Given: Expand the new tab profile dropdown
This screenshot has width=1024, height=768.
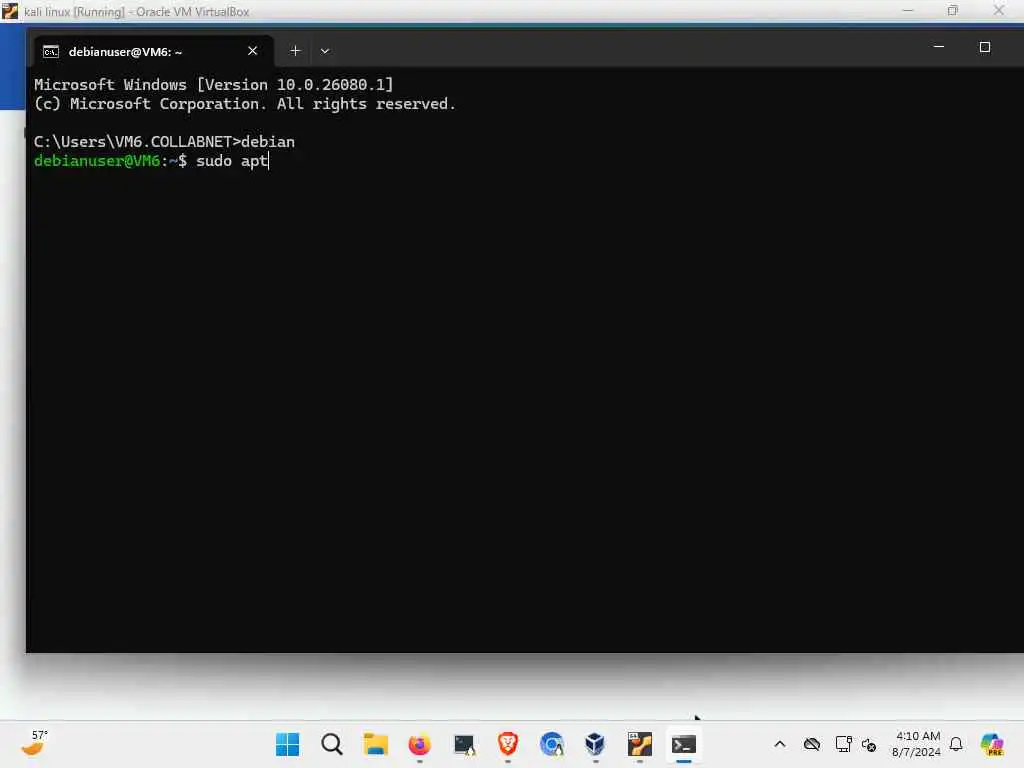Looking at the screenshot, I should [325, 51].
